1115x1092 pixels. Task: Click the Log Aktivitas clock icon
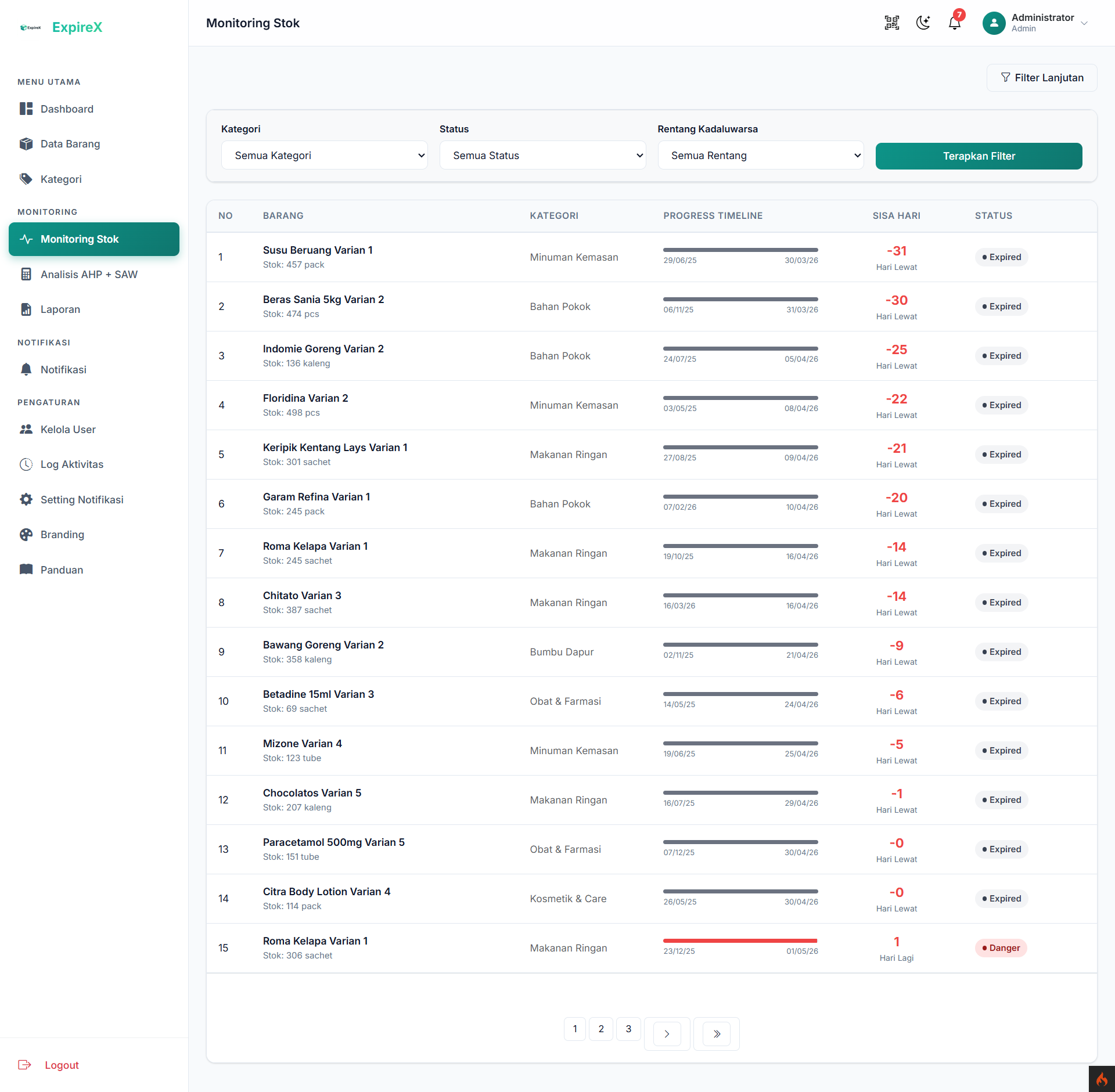[26, 464]
